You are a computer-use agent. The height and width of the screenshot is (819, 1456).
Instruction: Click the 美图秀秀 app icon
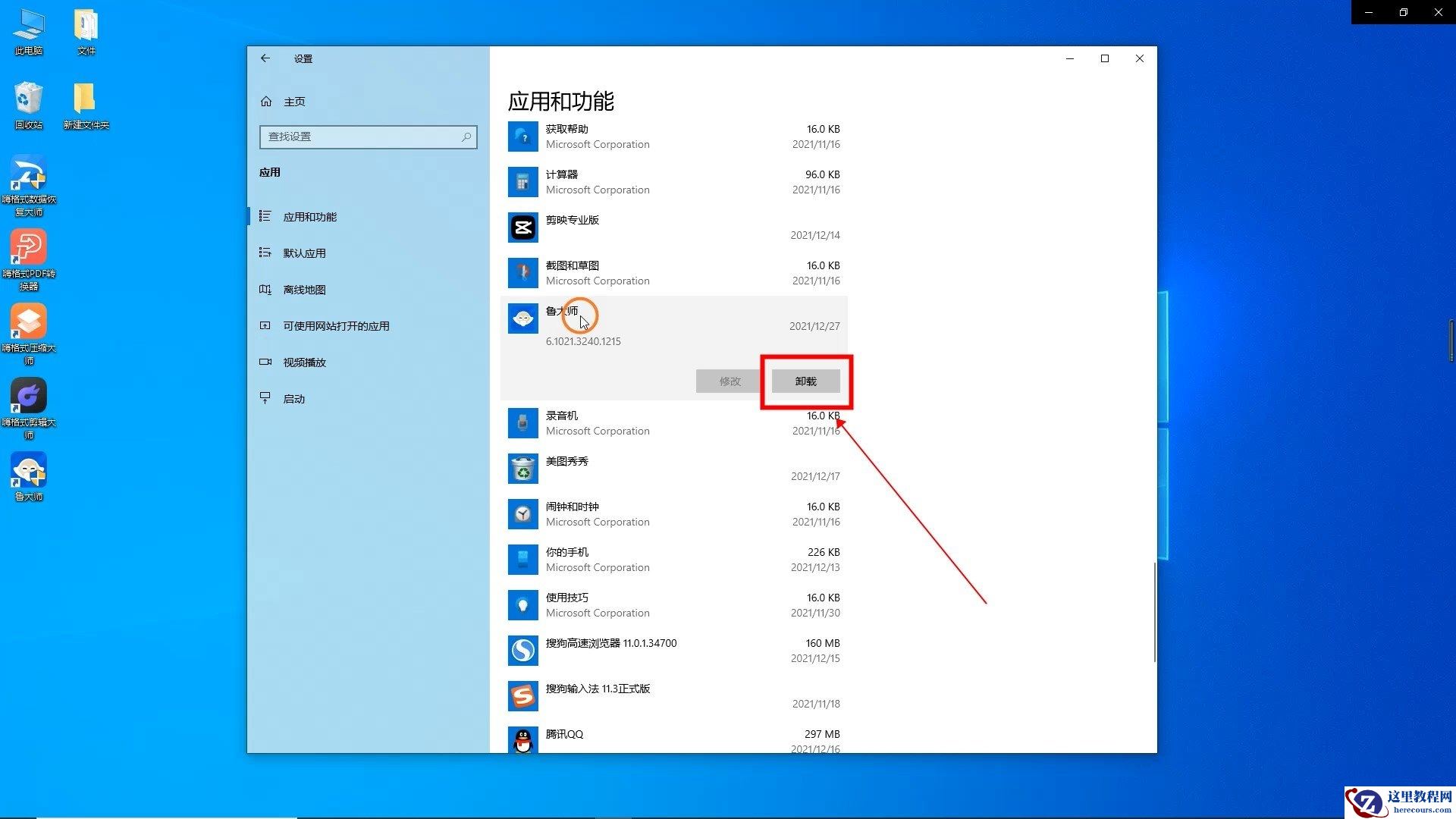click(522, 468)
